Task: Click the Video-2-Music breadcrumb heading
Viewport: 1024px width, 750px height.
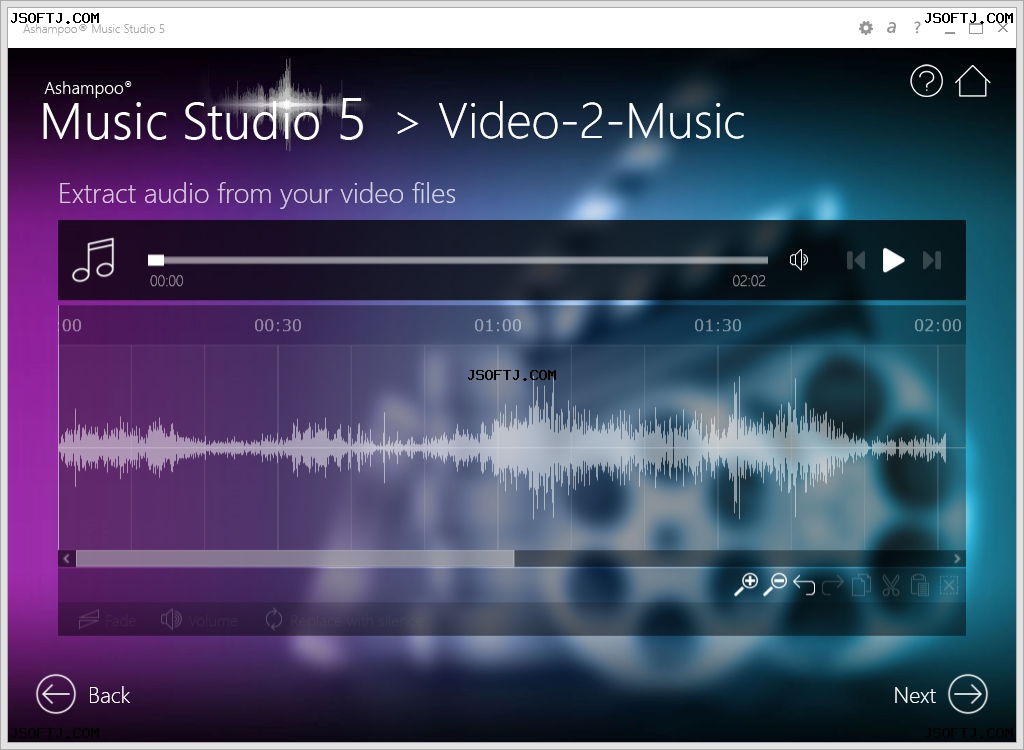Action: point(591,122)
